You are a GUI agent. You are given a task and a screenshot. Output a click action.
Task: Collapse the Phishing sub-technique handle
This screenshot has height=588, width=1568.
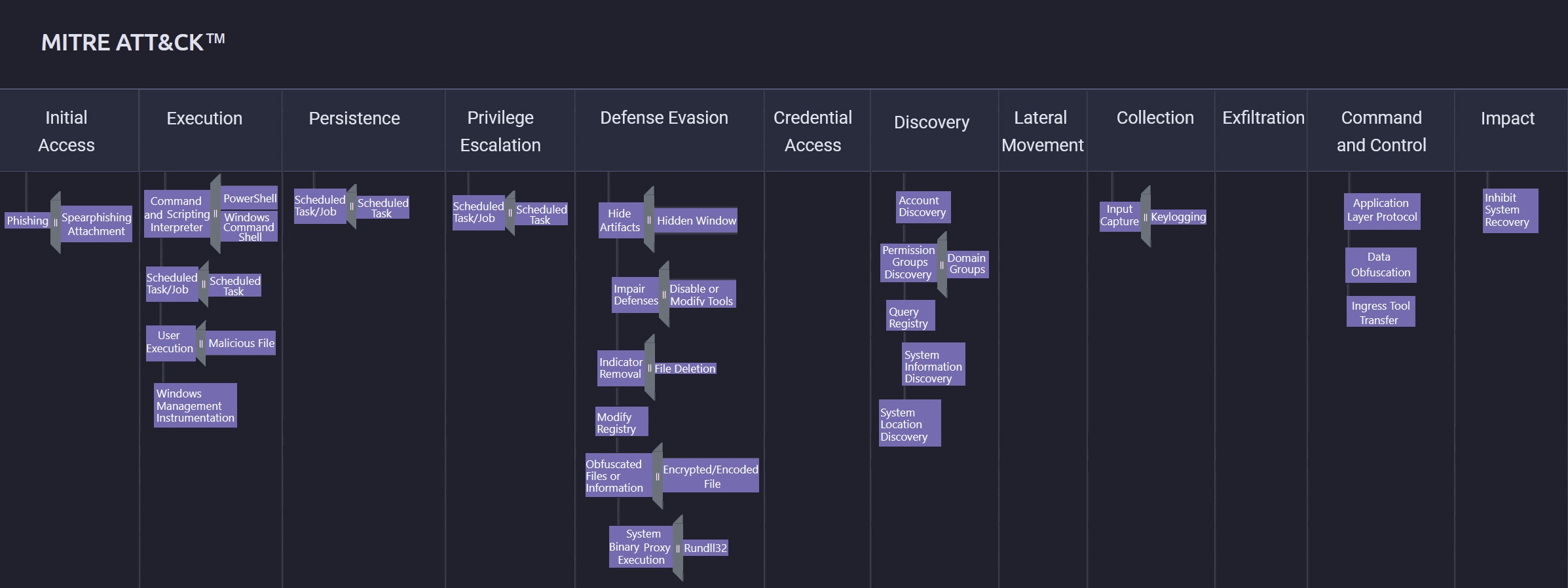[x=56, y=222]
